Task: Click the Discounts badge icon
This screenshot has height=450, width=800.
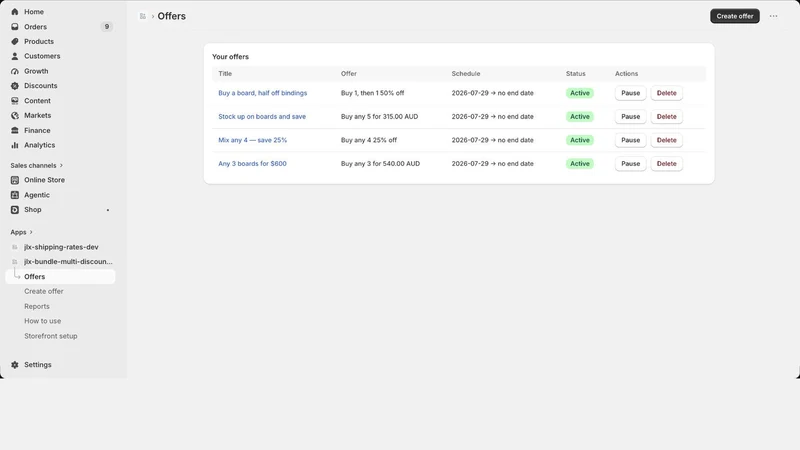Action: [15, 86]
